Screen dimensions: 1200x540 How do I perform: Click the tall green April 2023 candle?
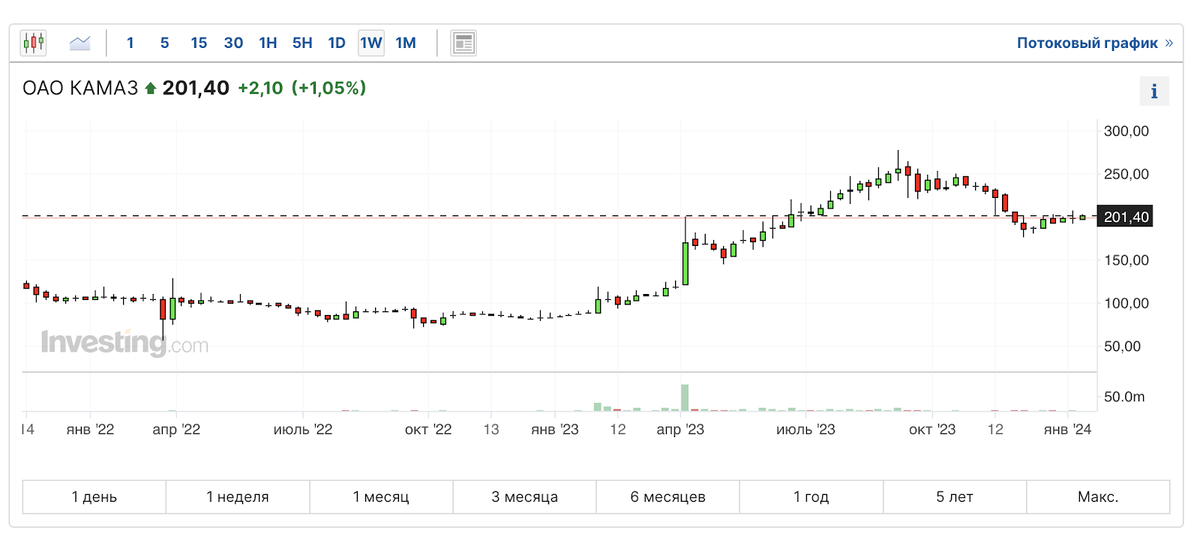(686, 262)
